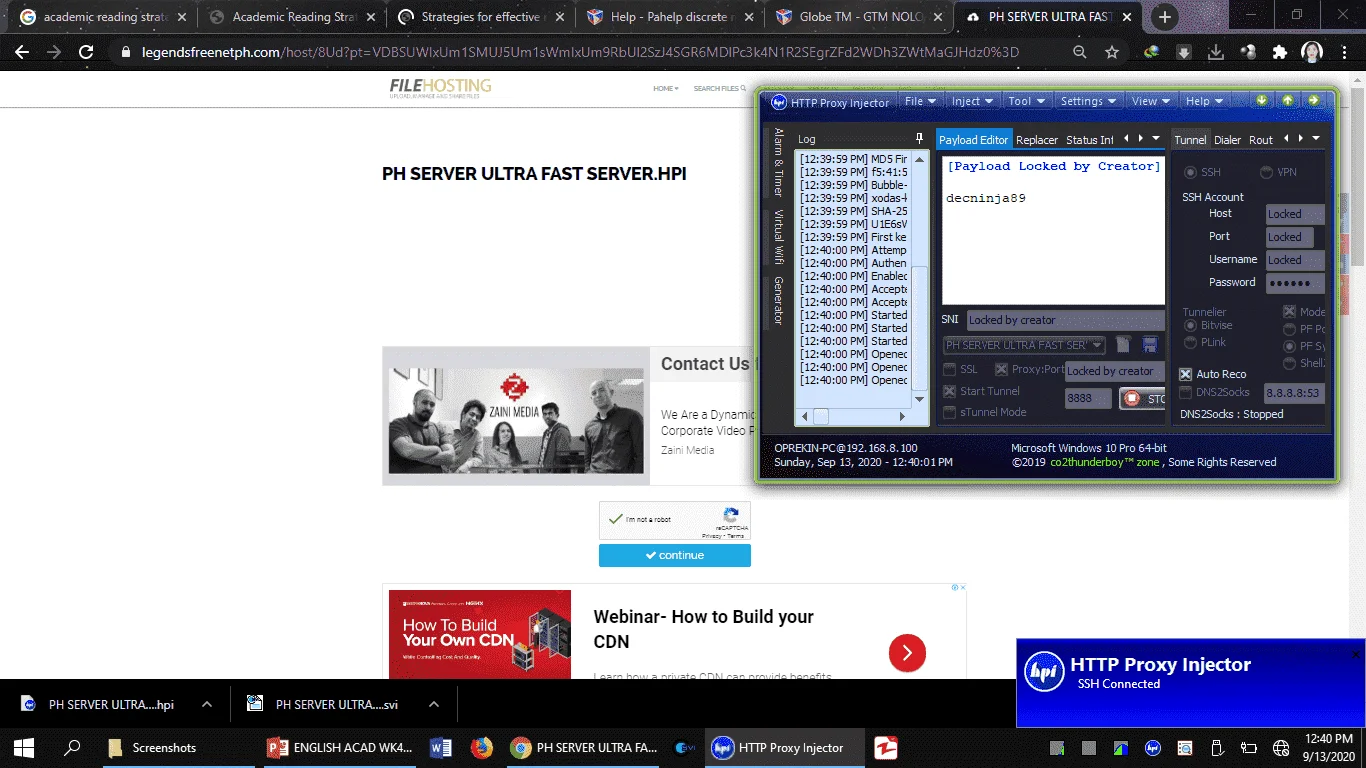1366x768 pixels.
Task: Reload the Chrome page
Action: pyautogui.click(x=86, y=52)
